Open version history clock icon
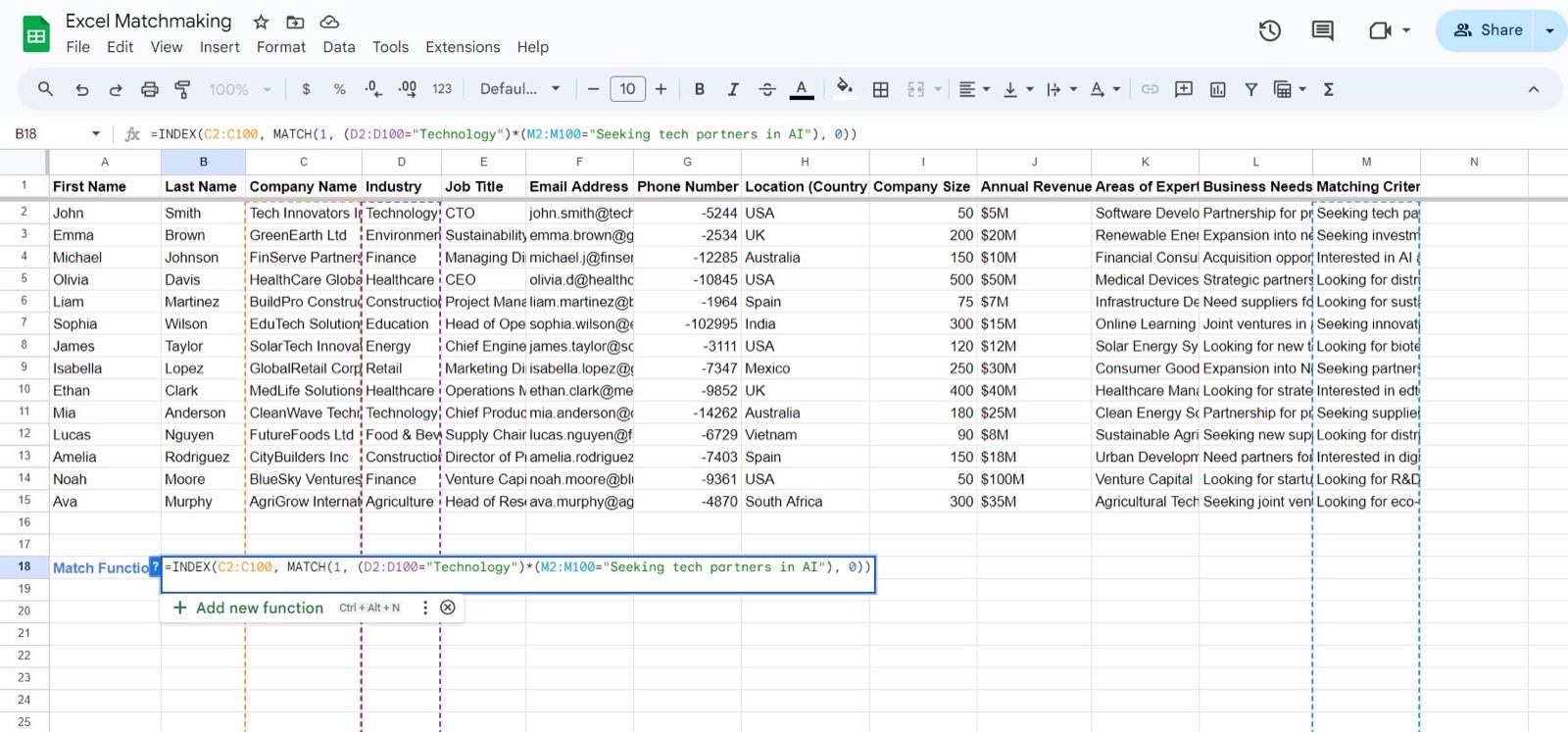Image resolution: width=1568 pixels, height=732 pixels. (1270, 30)
